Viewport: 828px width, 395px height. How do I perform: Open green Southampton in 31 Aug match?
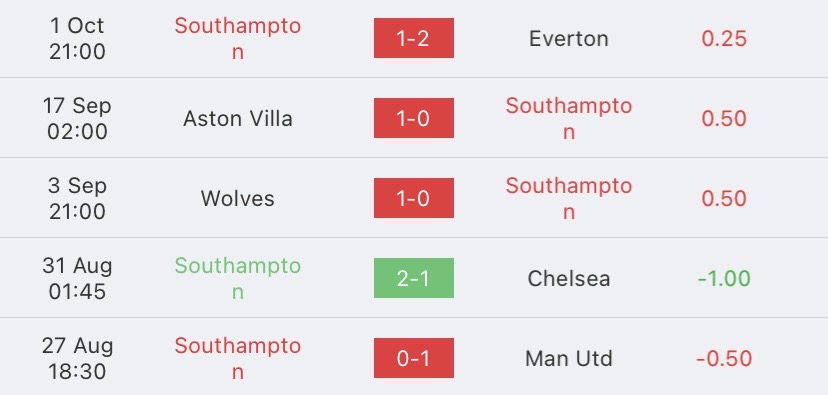(238, 279)
